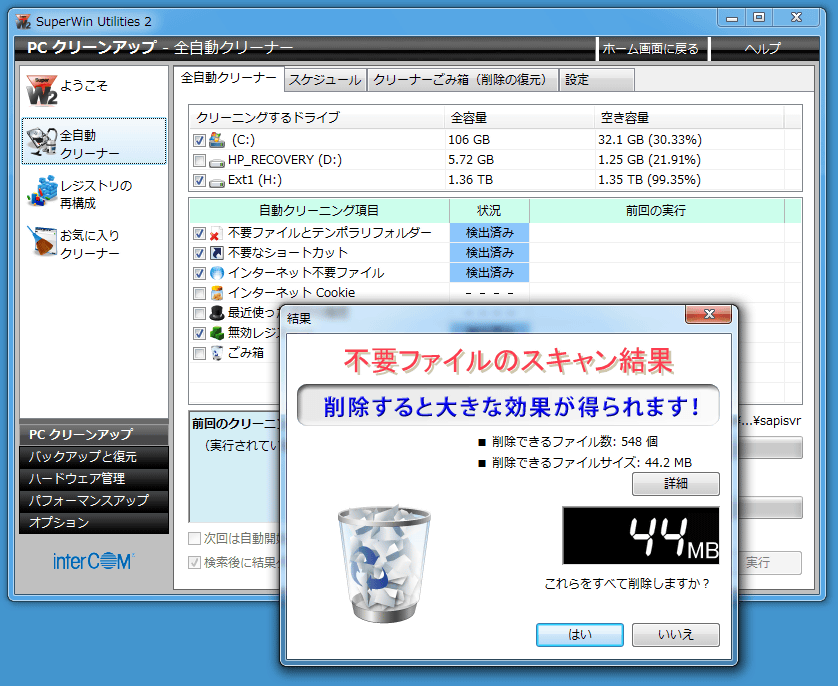Screen dimensions: 838x686
Task: Select the オプション section
Action: coord(94,523)
